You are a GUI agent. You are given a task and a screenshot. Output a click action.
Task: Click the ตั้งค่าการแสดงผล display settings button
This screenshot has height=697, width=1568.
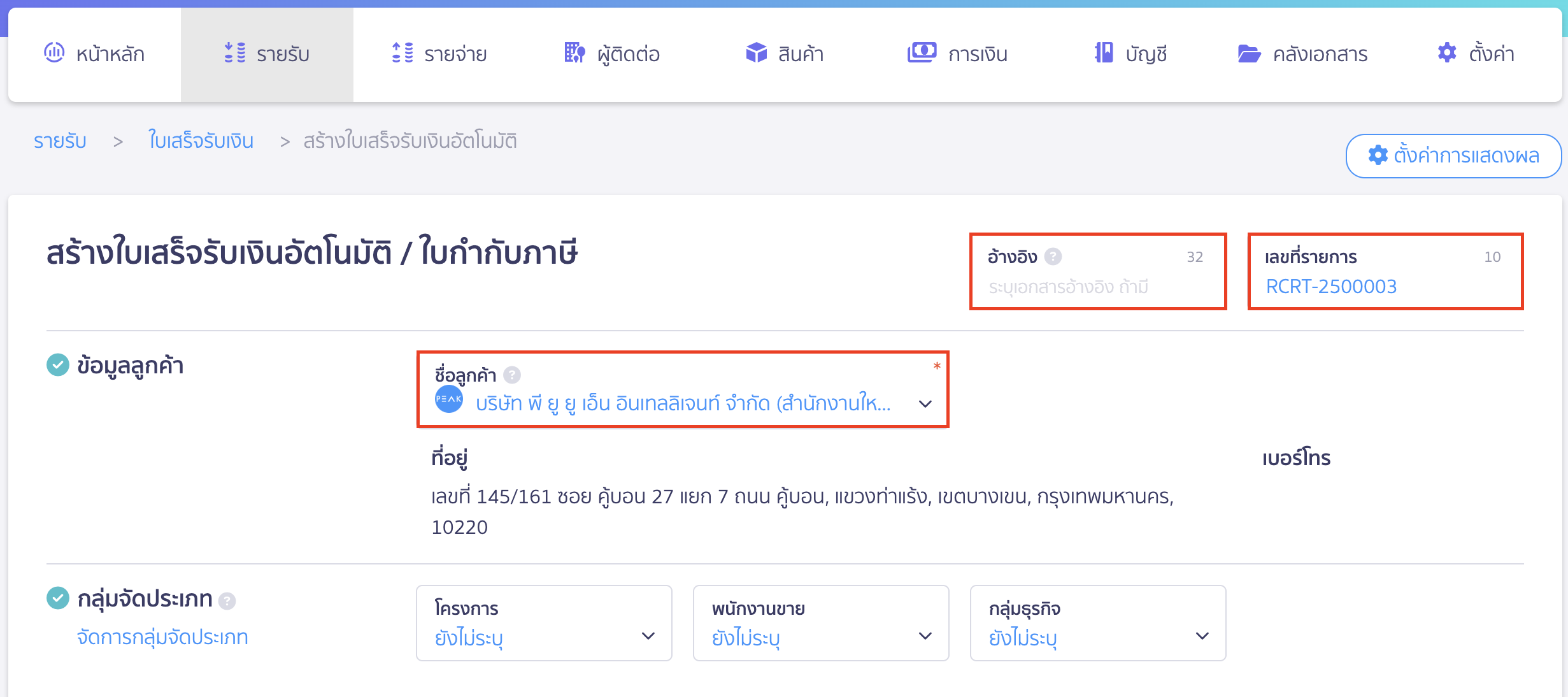click(1453, 155)
